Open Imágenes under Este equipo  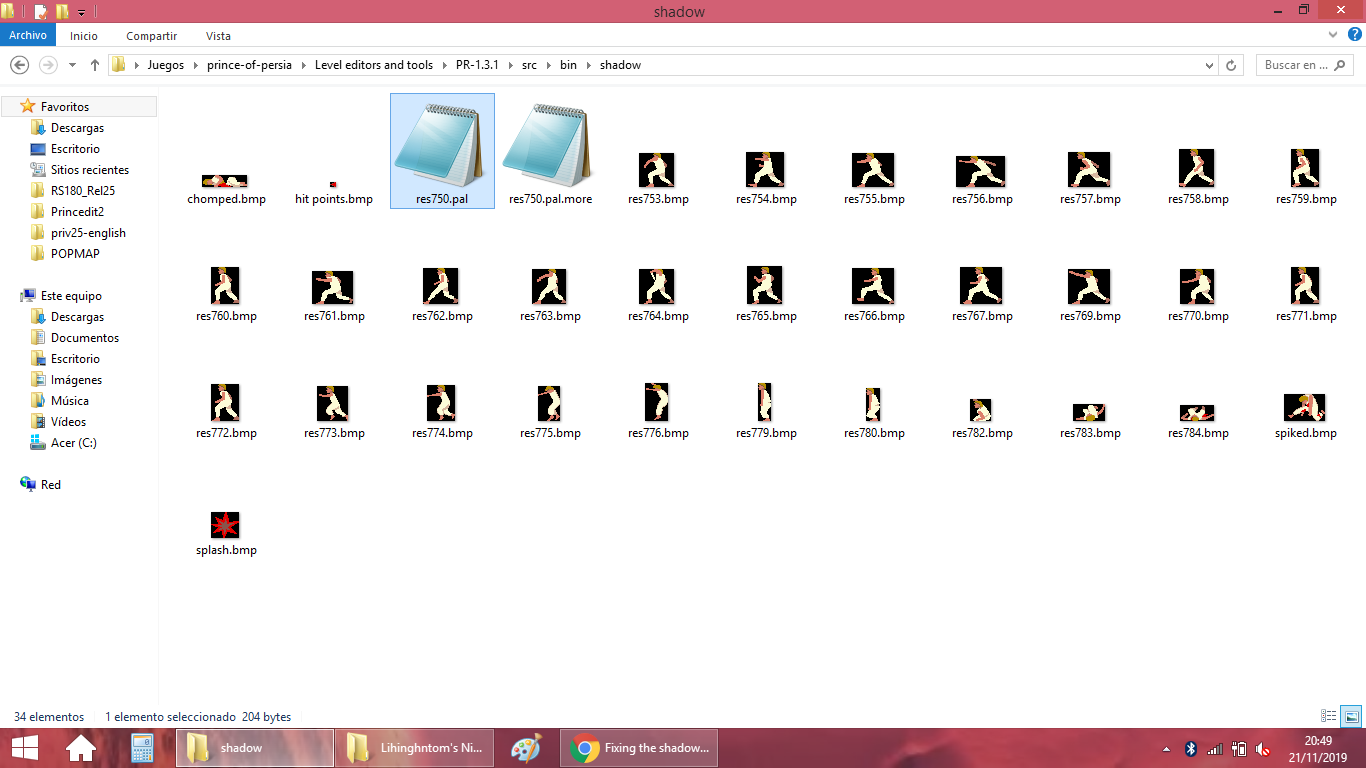tap(76, 380)
